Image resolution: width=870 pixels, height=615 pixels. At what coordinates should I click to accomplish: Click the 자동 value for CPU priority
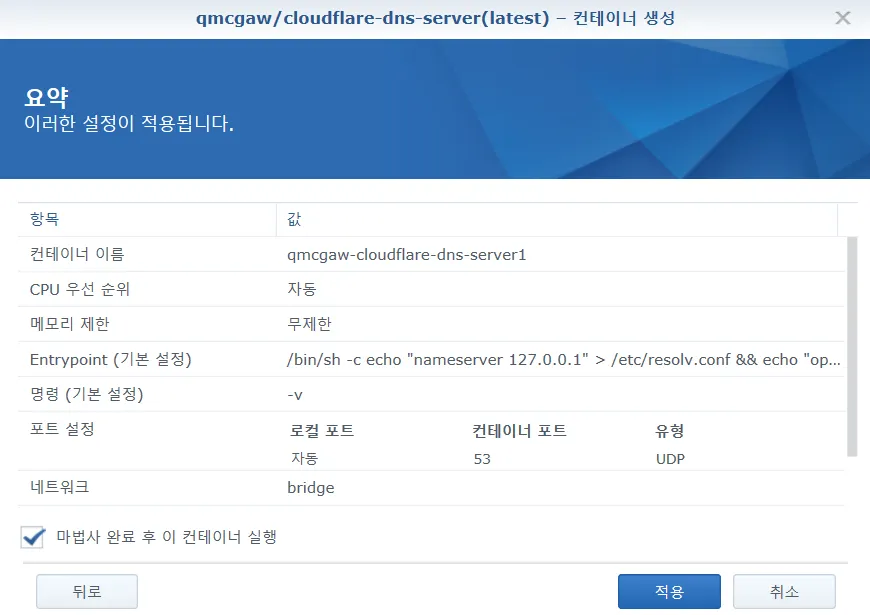[x=302, y=289]
